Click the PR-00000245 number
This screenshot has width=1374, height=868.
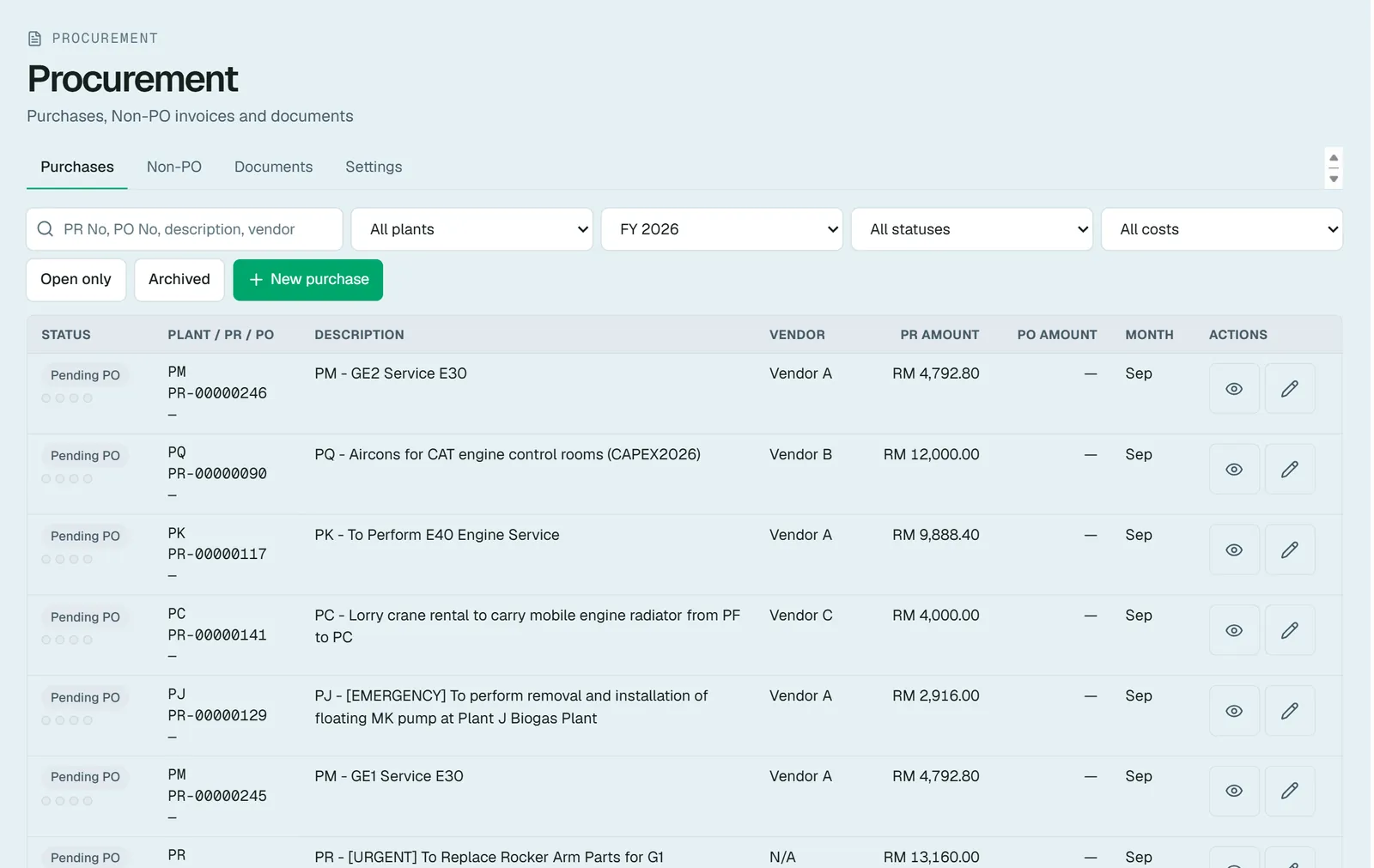pyautogui.click(x=217, y=796)
